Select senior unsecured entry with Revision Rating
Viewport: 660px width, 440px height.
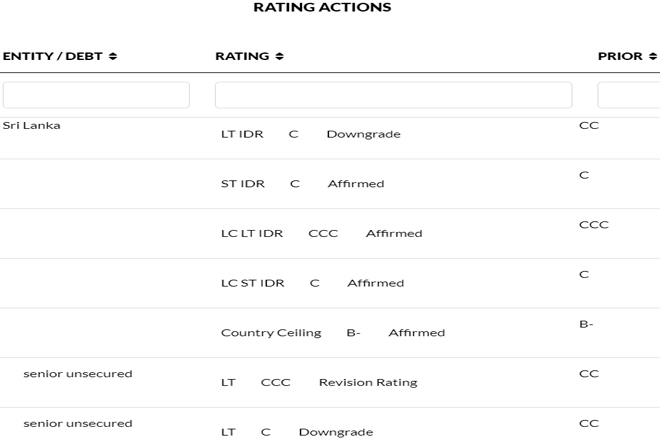pos(78,374)
